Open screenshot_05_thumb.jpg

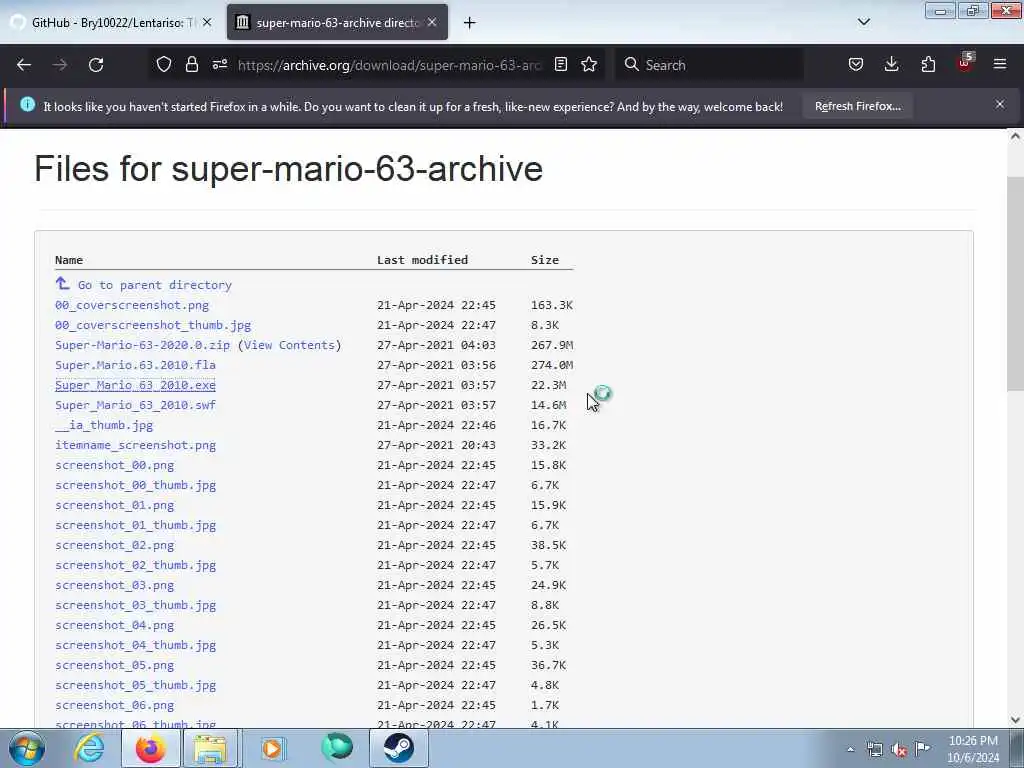tap(135, 685)
